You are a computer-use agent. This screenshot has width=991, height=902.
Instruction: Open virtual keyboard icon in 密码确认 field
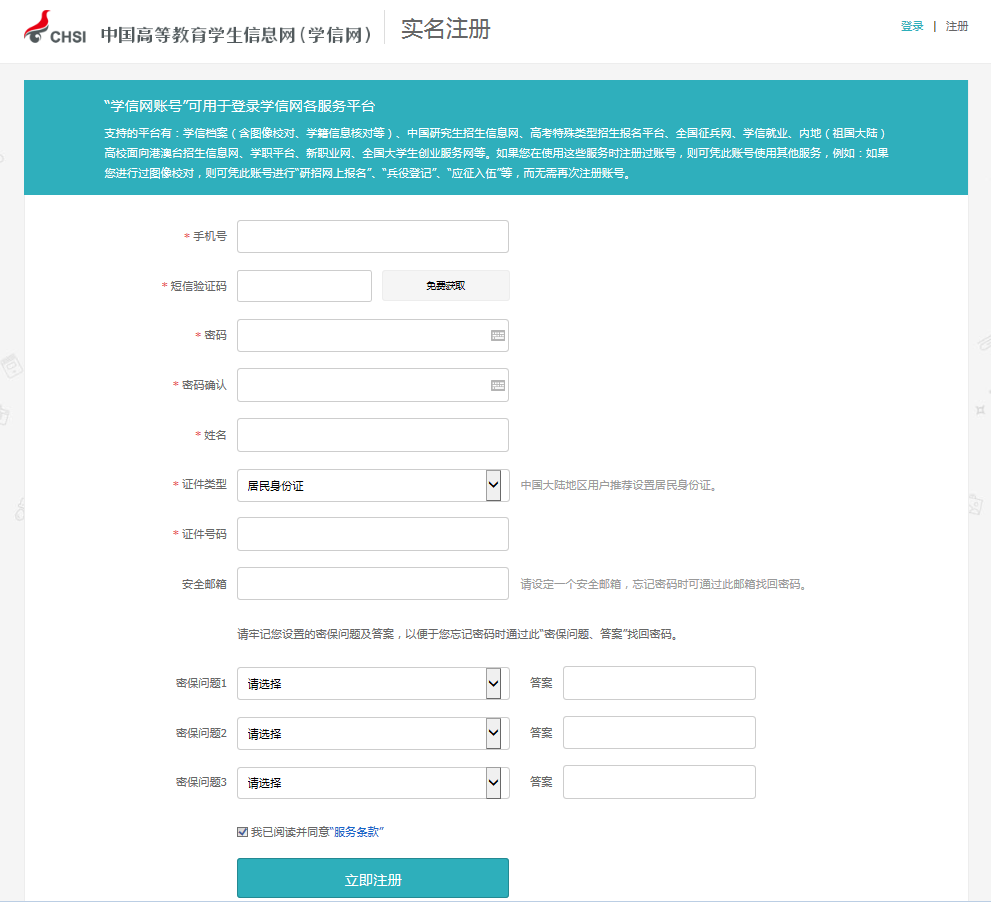tap(498, 385)
